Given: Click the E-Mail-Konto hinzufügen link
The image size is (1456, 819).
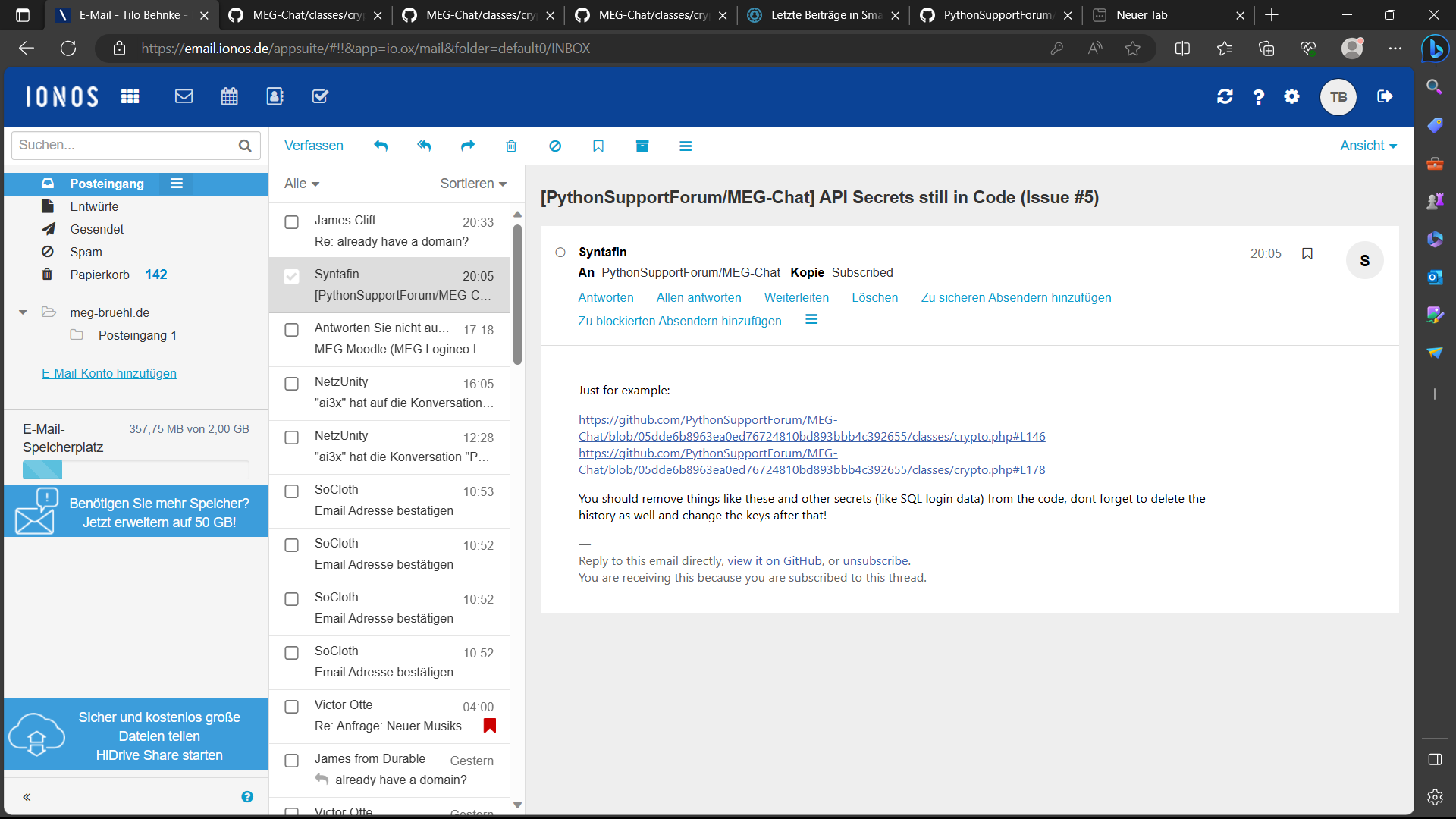Looking at the screenshot, I should click(x=109, y=373).
